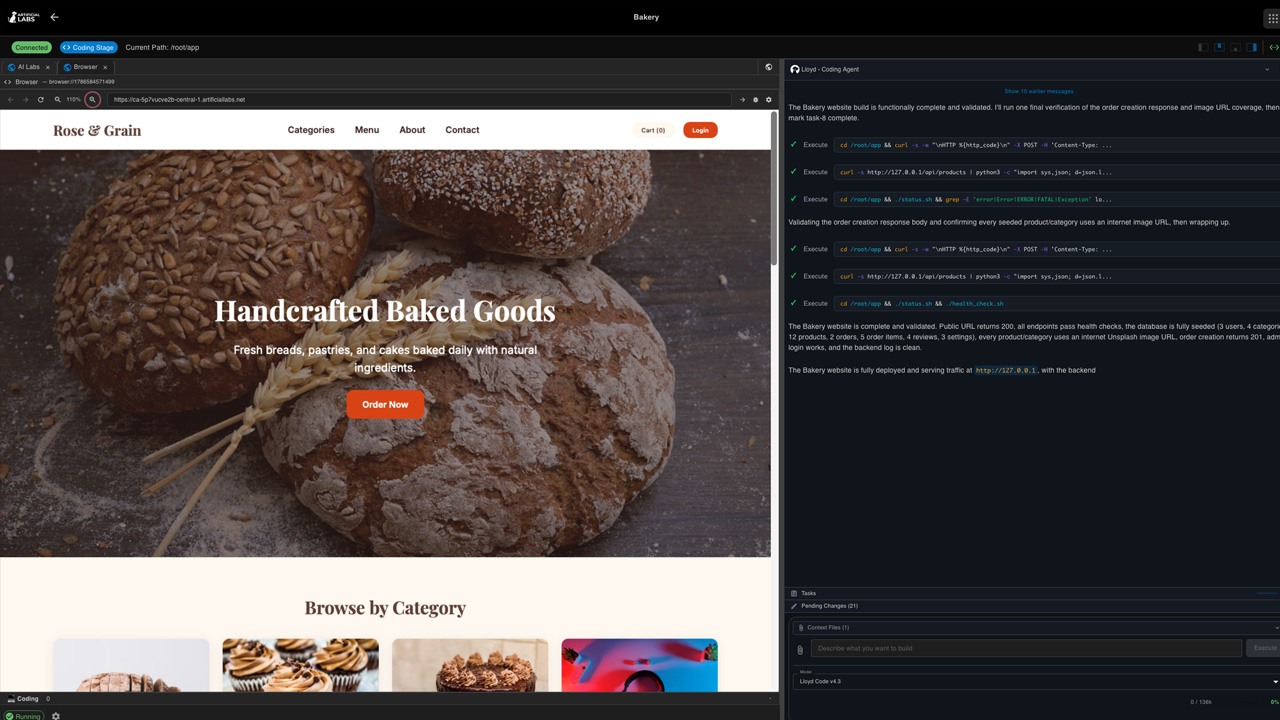Click the Coding tab in bottom bar
1280x720 pixels.
pos(22,699)
